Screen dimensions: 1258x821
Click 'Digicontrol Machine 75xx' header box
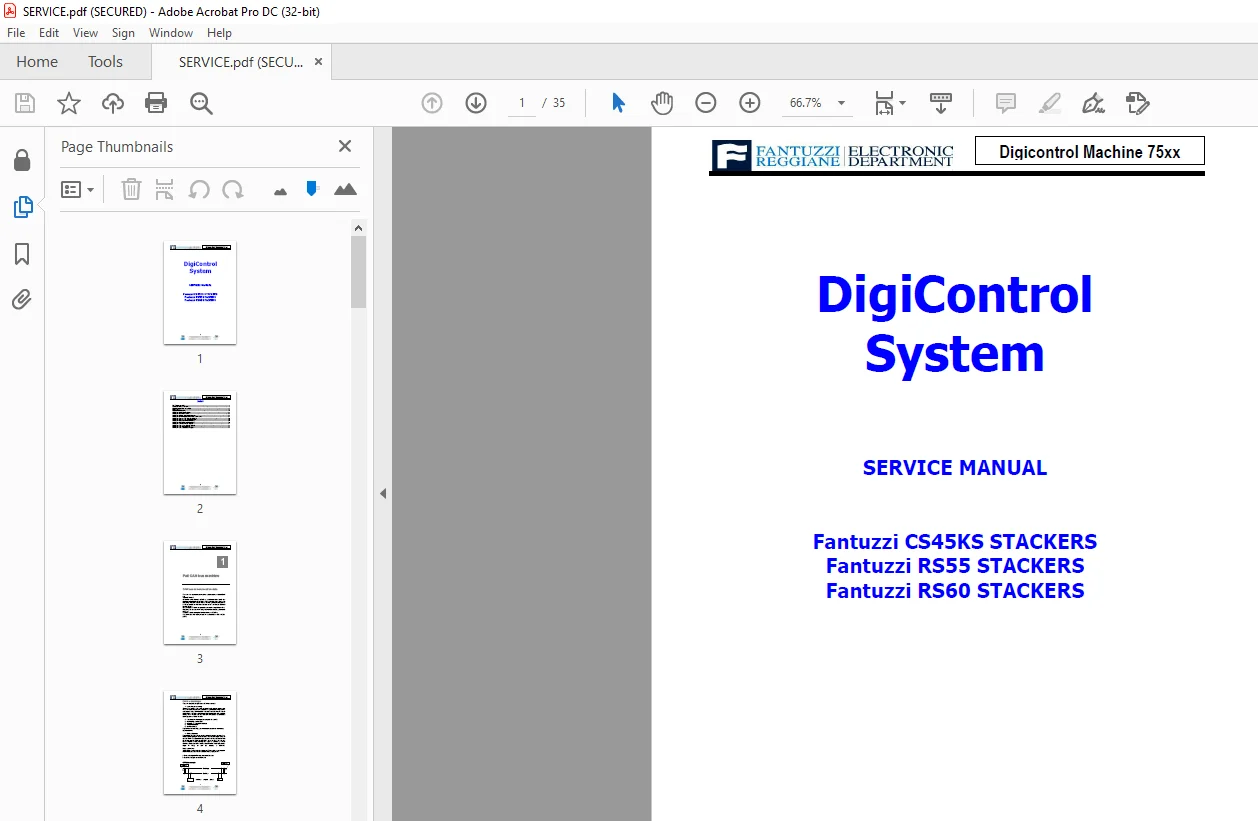click(1090, 152)
